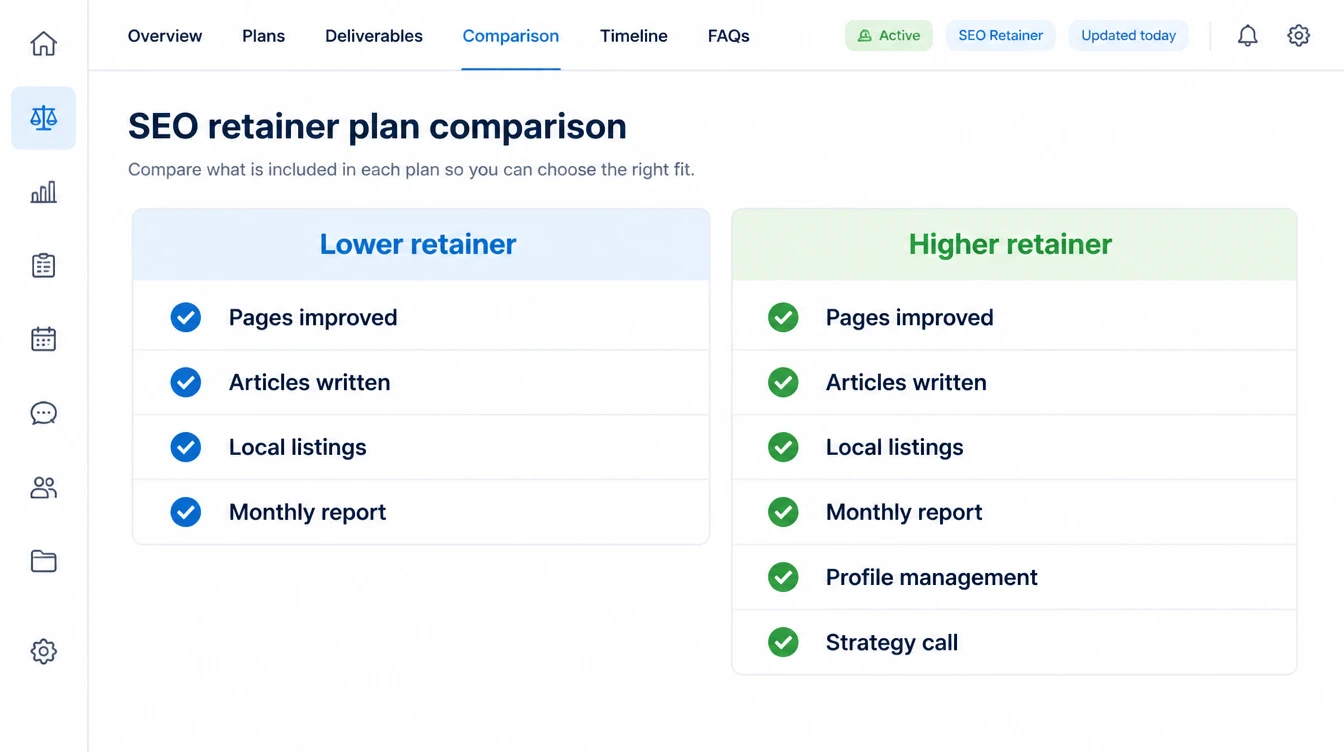Open the Home icon in sidebar
Viewport: 1344px width, 752px height.
[x=43, y=44]
